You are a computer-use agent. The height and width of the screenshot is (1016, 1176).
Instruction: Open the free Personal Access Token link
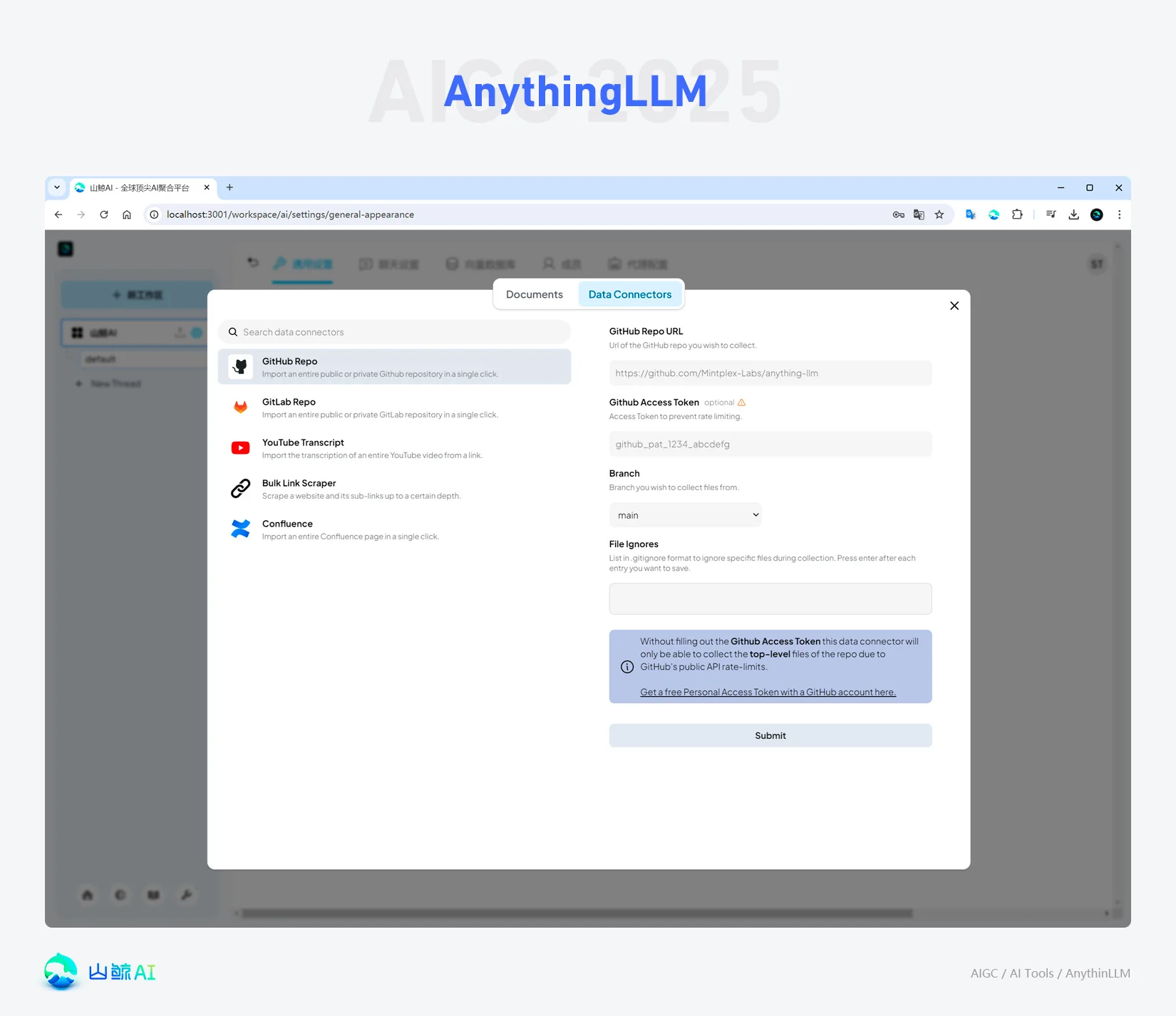pyautogui.click(x=768, y=692)
